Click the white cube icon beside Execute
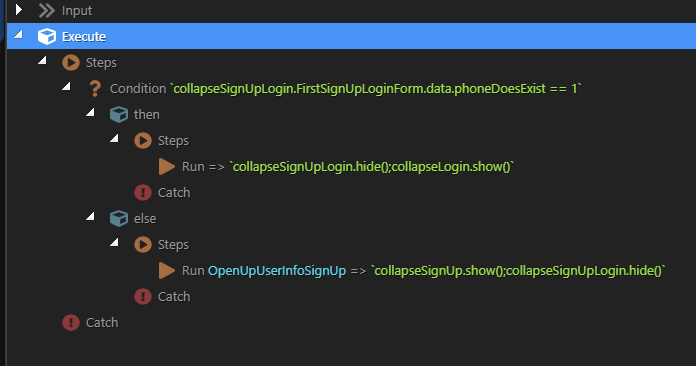Image resolution: width=696 pixels, height=366 pixels. click(47, 36)
